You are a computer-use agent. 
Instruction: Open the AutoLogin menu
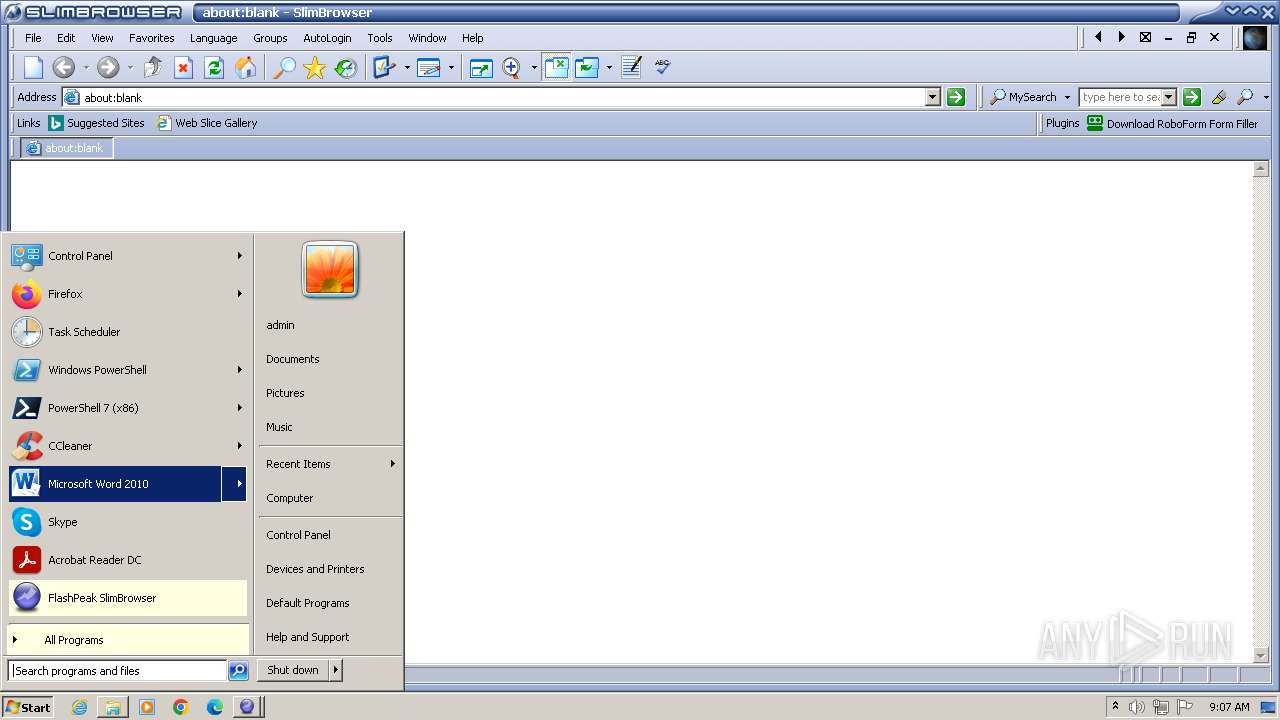tap(327, 38)
